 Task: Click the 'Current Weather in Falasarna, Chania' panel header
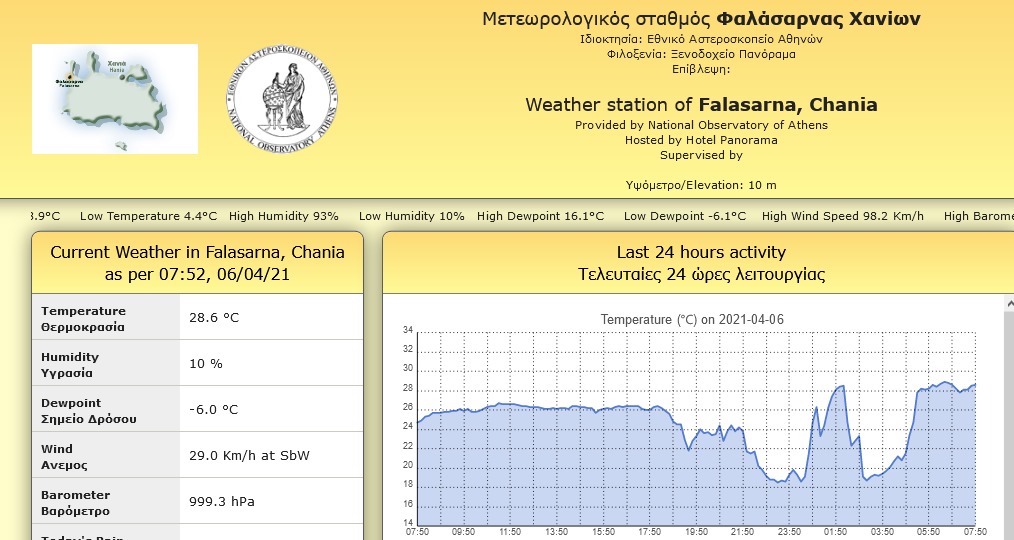(x=197, y=263)
